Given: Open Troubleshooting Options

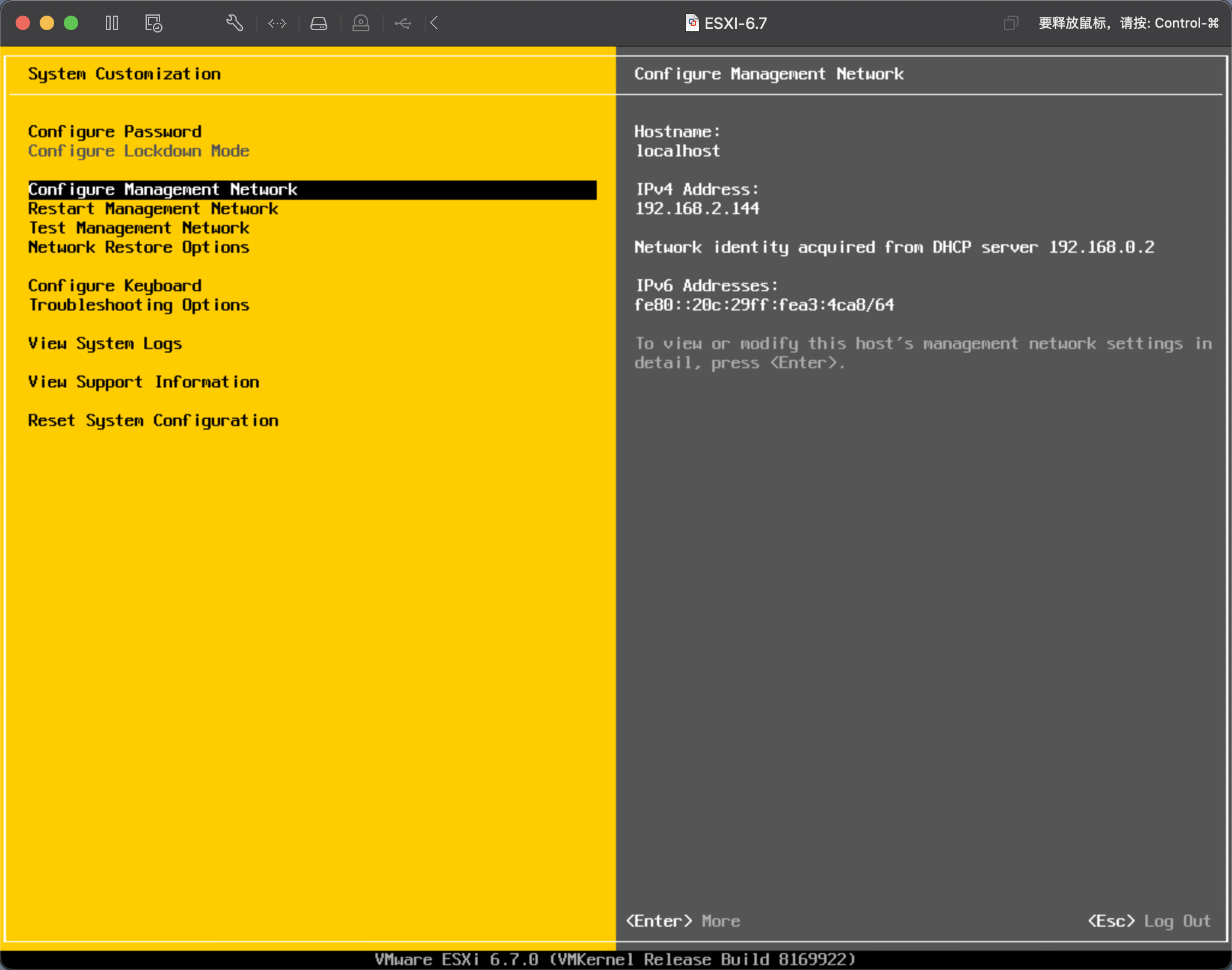Looking at the screenshot, I should pos(139,305).
